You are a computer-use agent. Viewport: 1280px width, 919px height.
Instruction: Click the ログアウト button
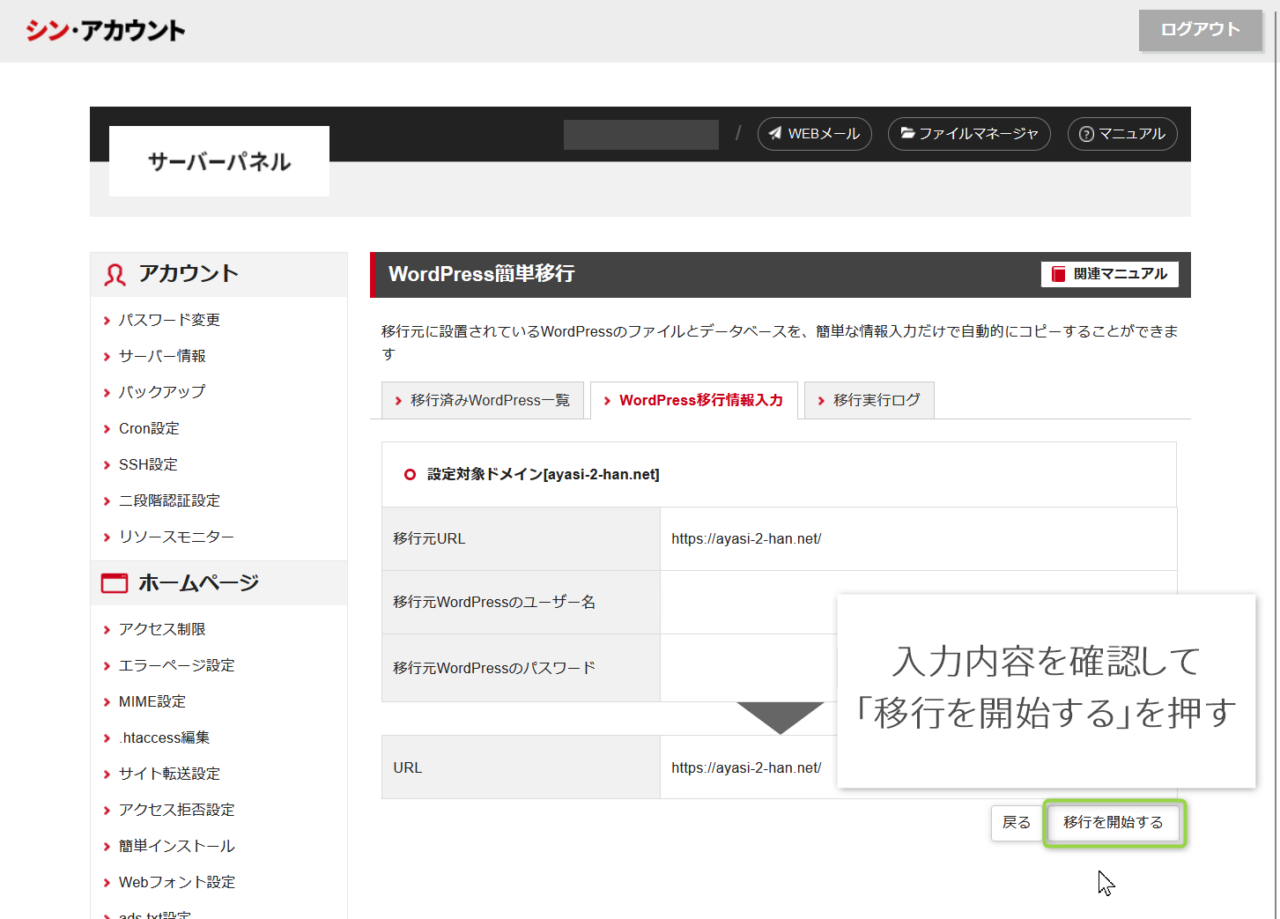tap(1200, 30)
